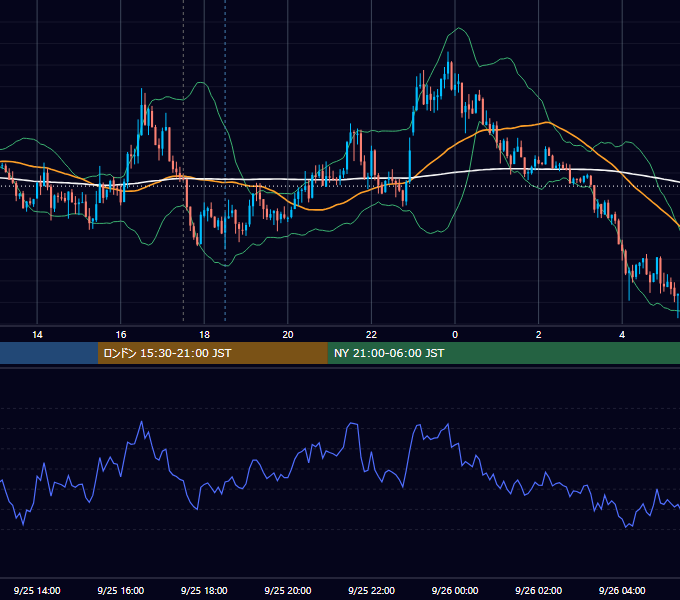Click the 4 hour label on price chart
The width and height of the screenshot is (680, 600).
click(622, 335)
